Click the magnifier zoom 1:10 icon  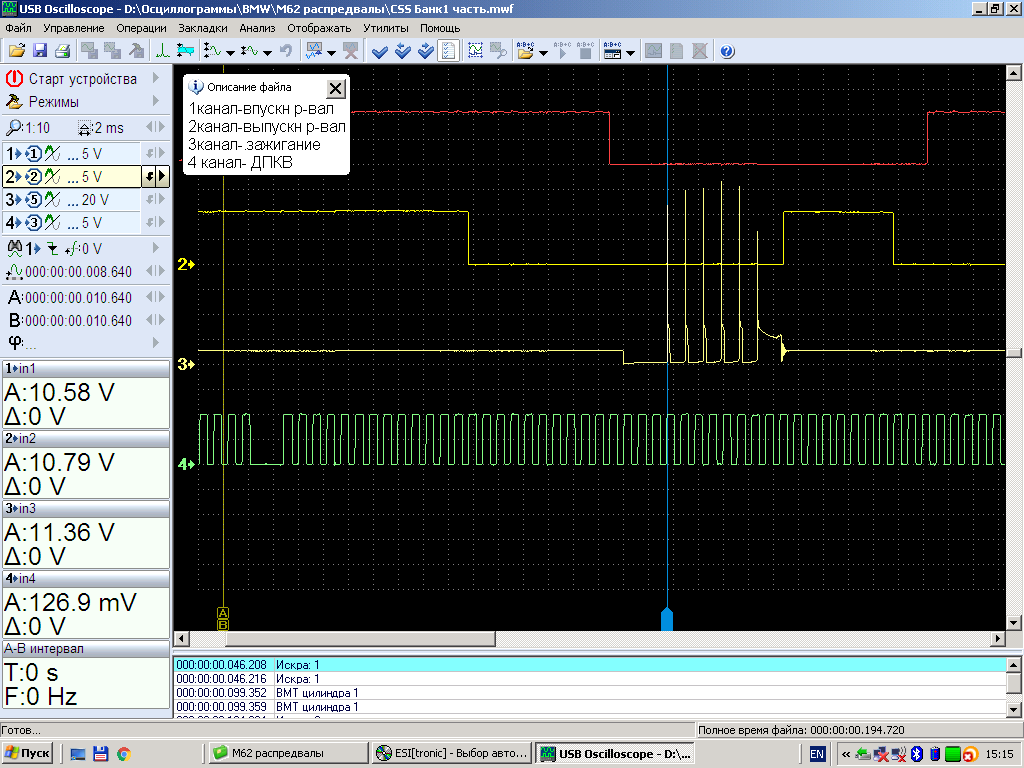pos(13,127)
